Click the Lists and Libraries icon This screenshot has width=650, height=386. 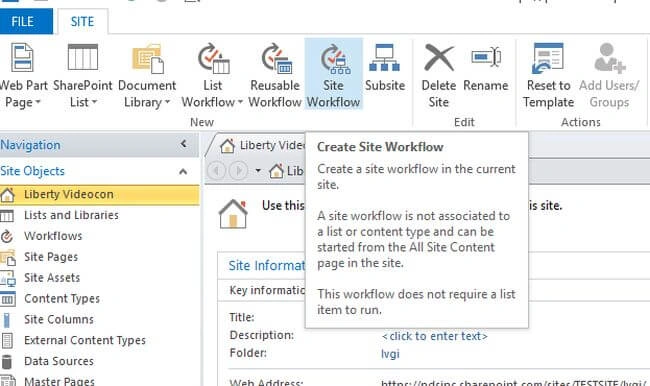[7, 216]
